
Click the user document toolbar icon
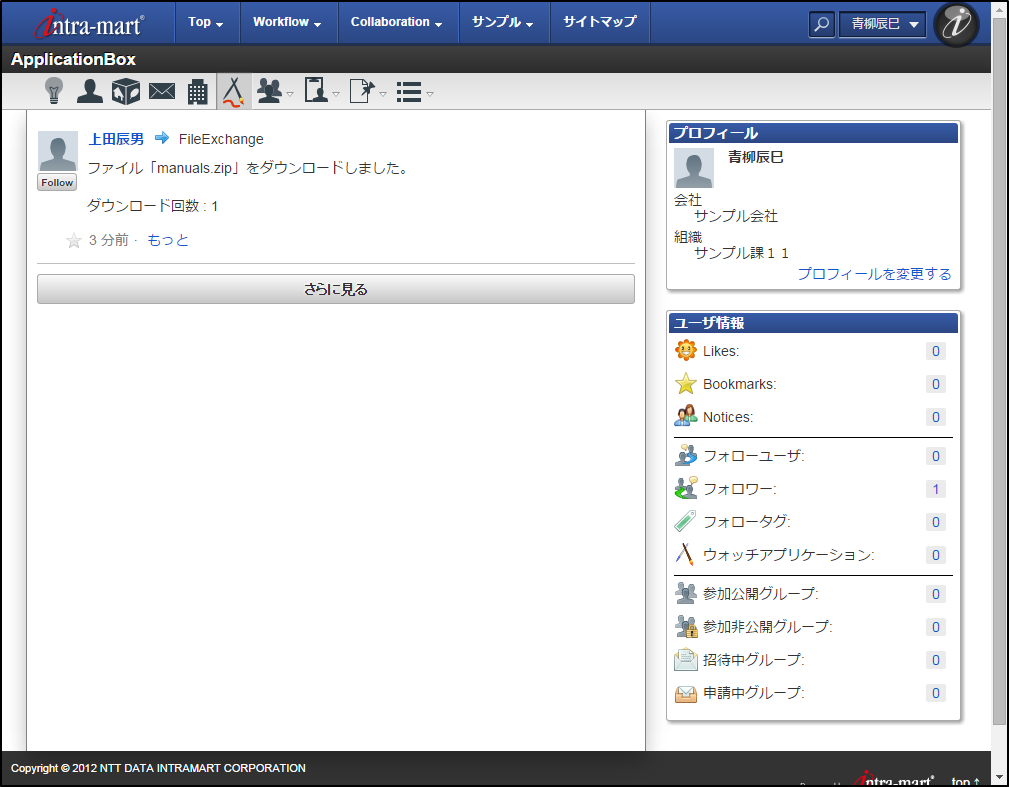pos(316,90)
